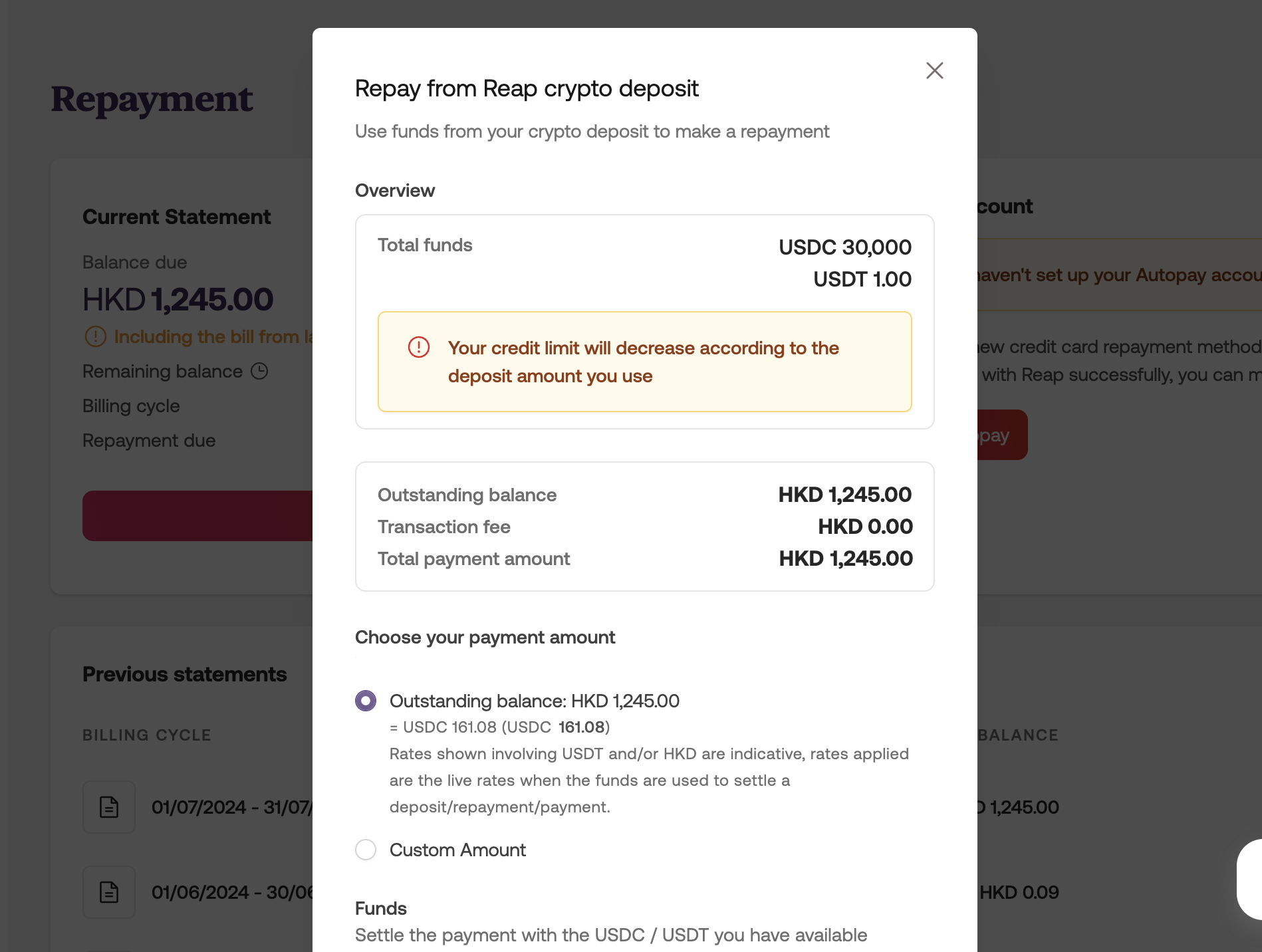Image resolution: width=1262 pixels, height=952 pixels.
Task: Click the red Autopay setup button
Action: pyautogui.click(x=1001, y=435)
